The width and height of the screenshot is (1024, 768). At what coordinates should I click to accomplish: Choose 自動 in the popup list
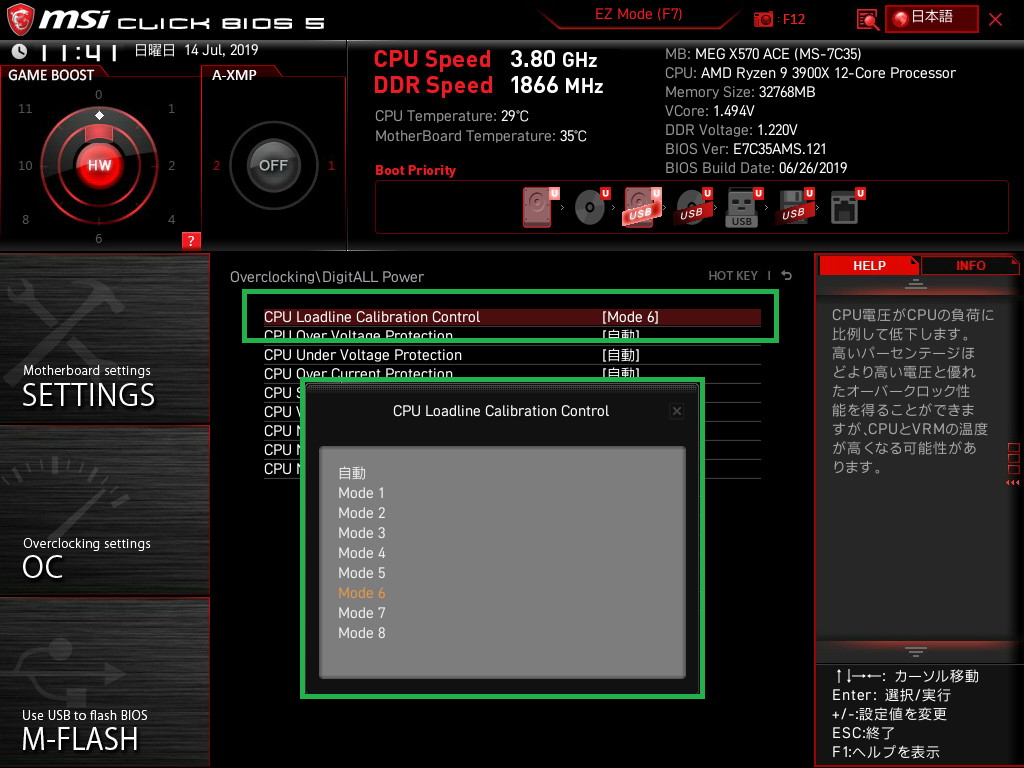tap(352, 473)
